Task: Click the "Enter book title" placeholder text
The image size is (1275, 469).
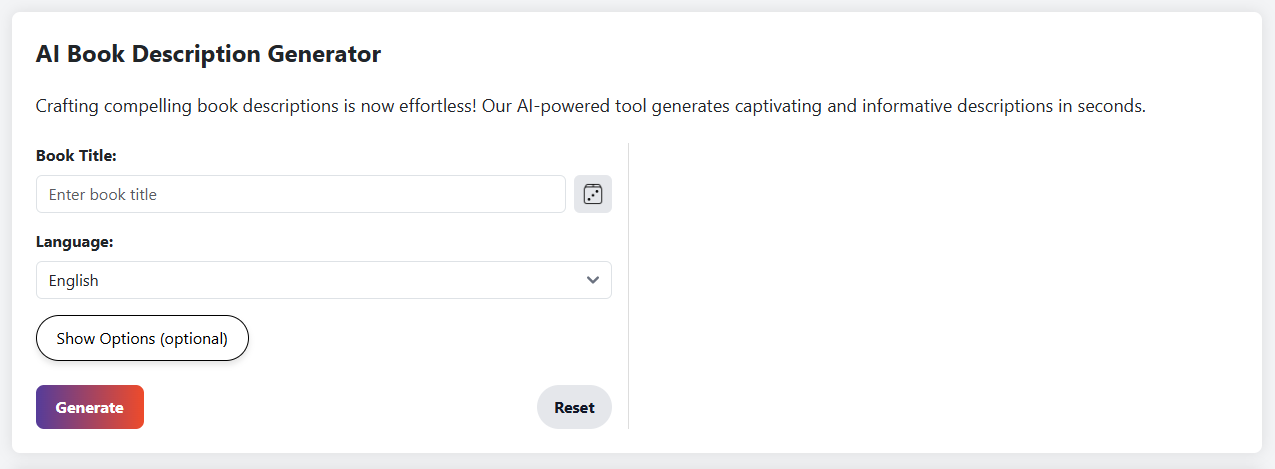Action: [103, 195]
